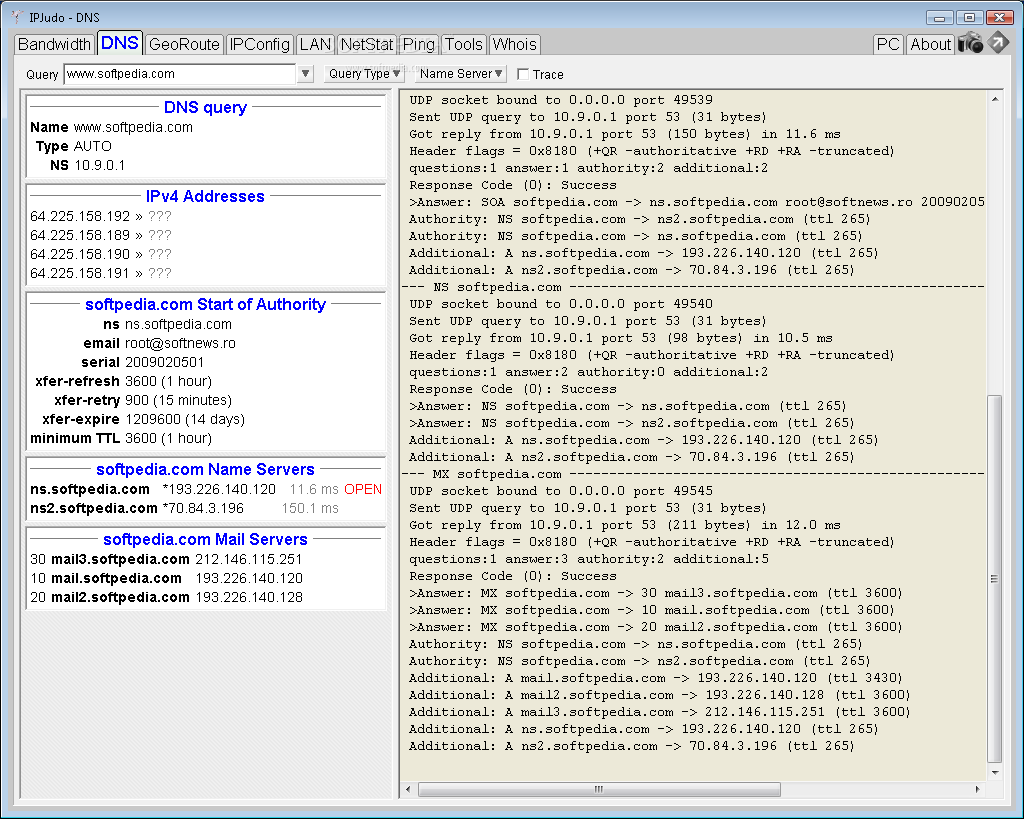This screenshot has height=819, width=1024.
Task: Click the '--- MX softpedia.com' log separator line
Action: coord(692,474)
